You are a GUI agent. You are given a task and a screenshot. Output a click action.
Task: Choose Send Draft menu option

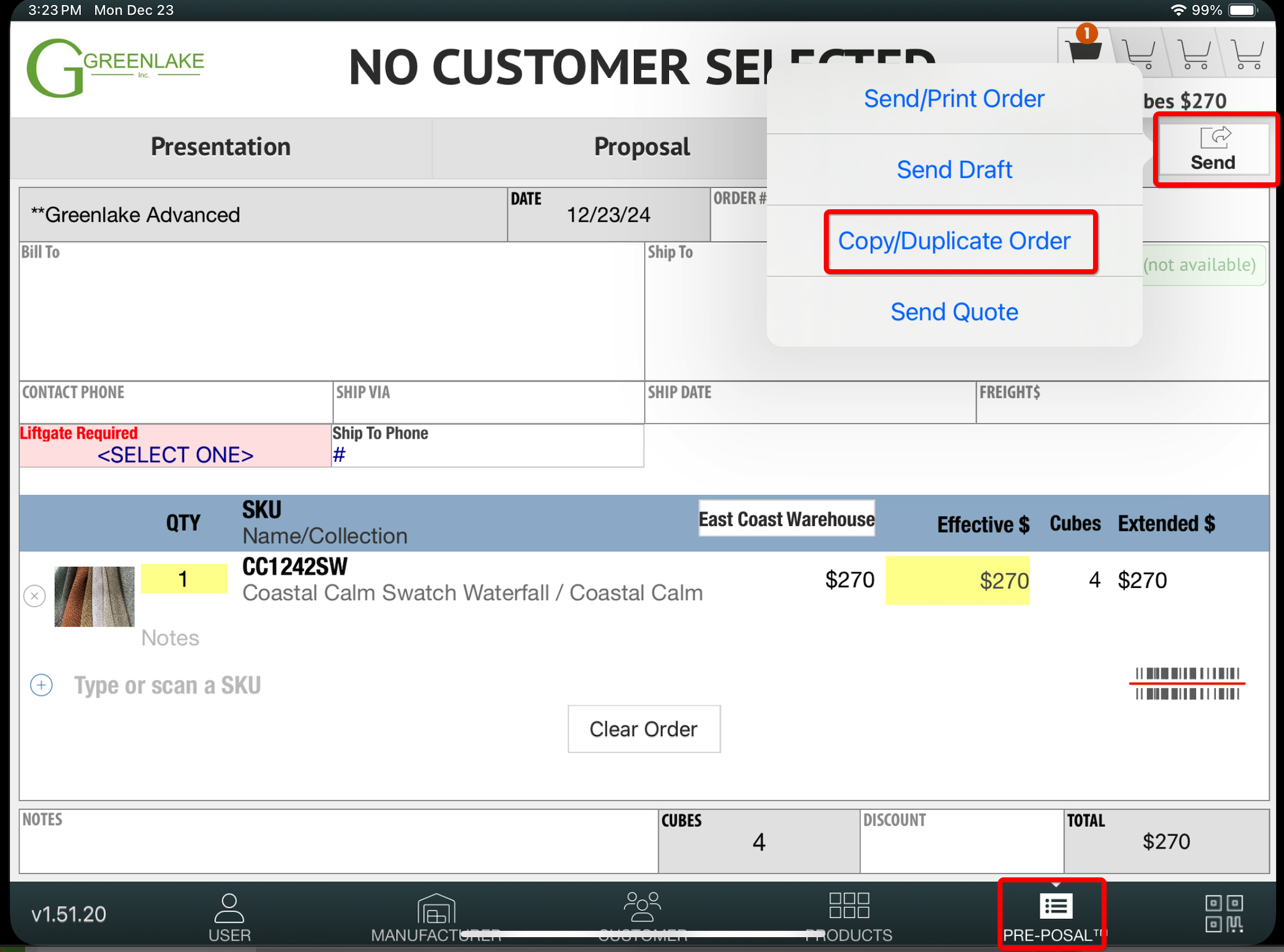(954, 169)
